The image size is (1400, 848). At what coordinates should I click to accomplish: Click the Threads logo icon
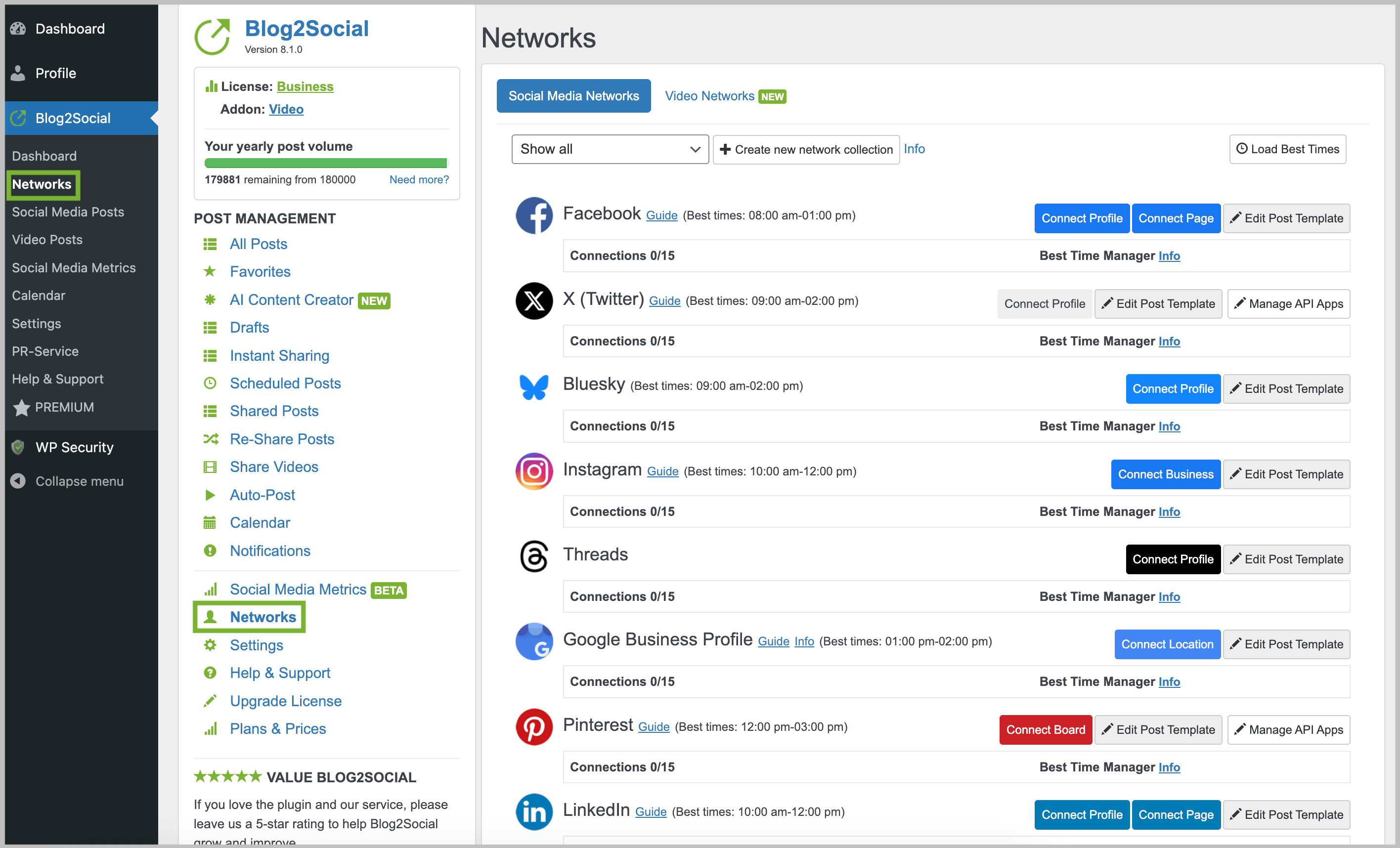coord(533,556)
